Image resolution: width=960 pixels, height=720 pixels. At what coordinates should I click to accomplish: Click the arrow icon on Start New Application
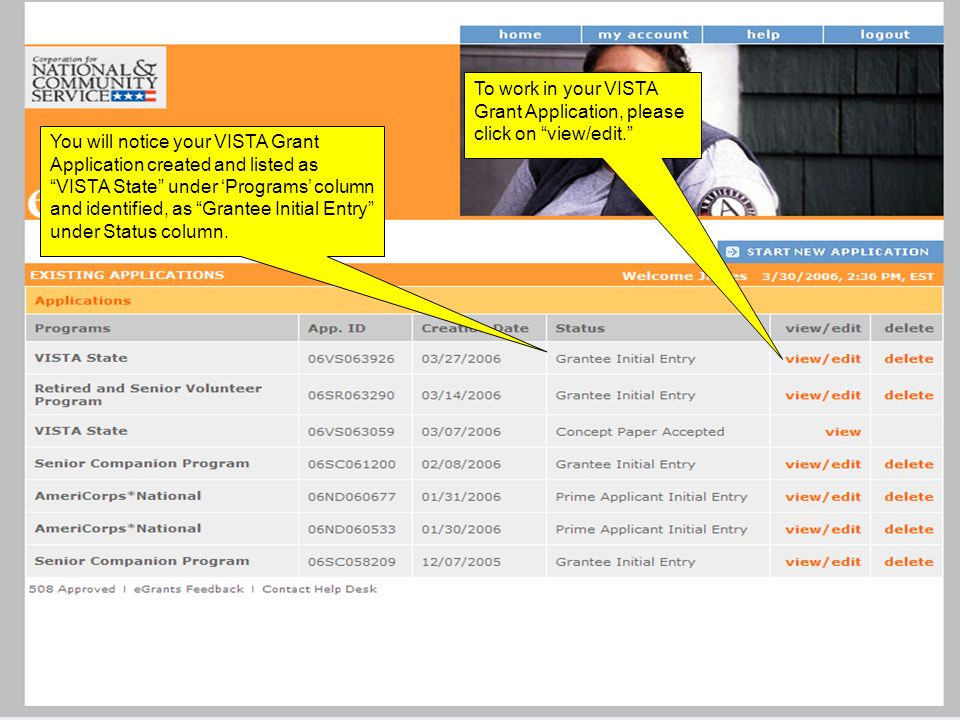(x=732, y=252)
